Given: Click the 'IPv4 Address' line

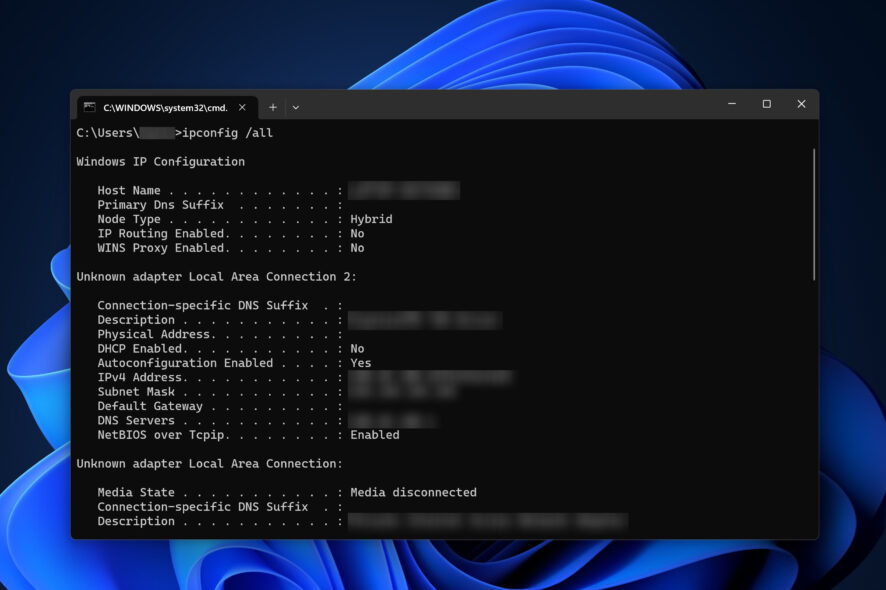Looking at the screenshot, I should pos(305,378).
